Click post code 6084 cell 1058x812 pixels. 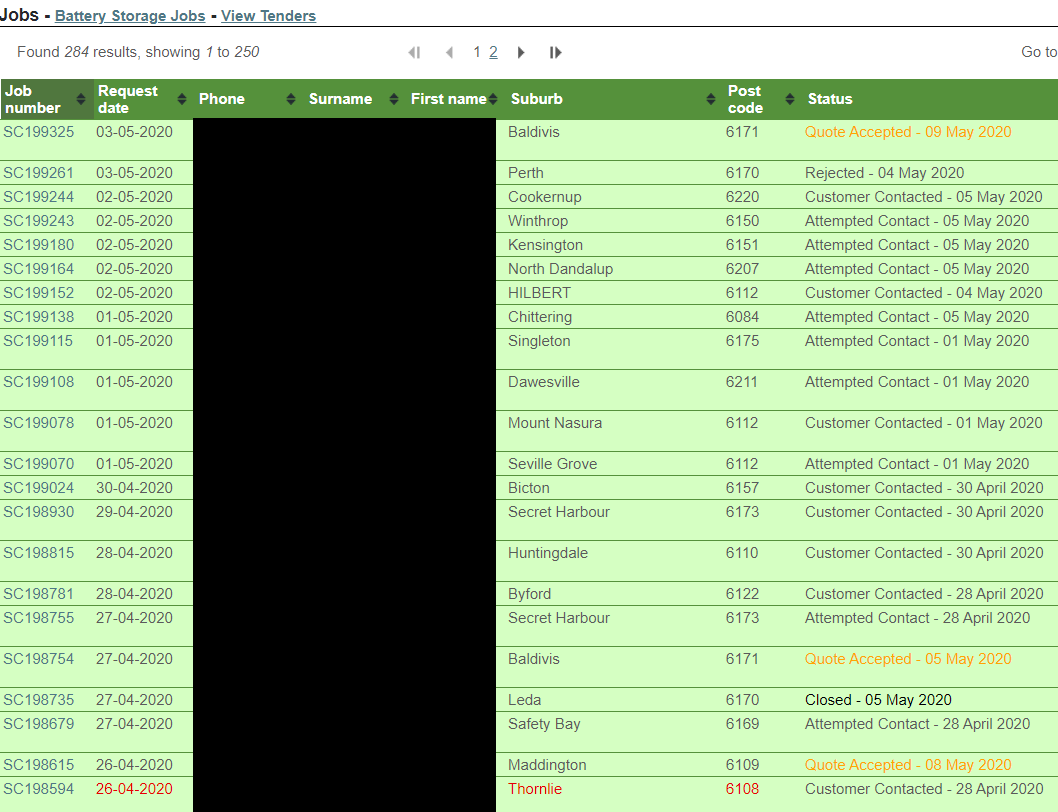click(742, 317)
